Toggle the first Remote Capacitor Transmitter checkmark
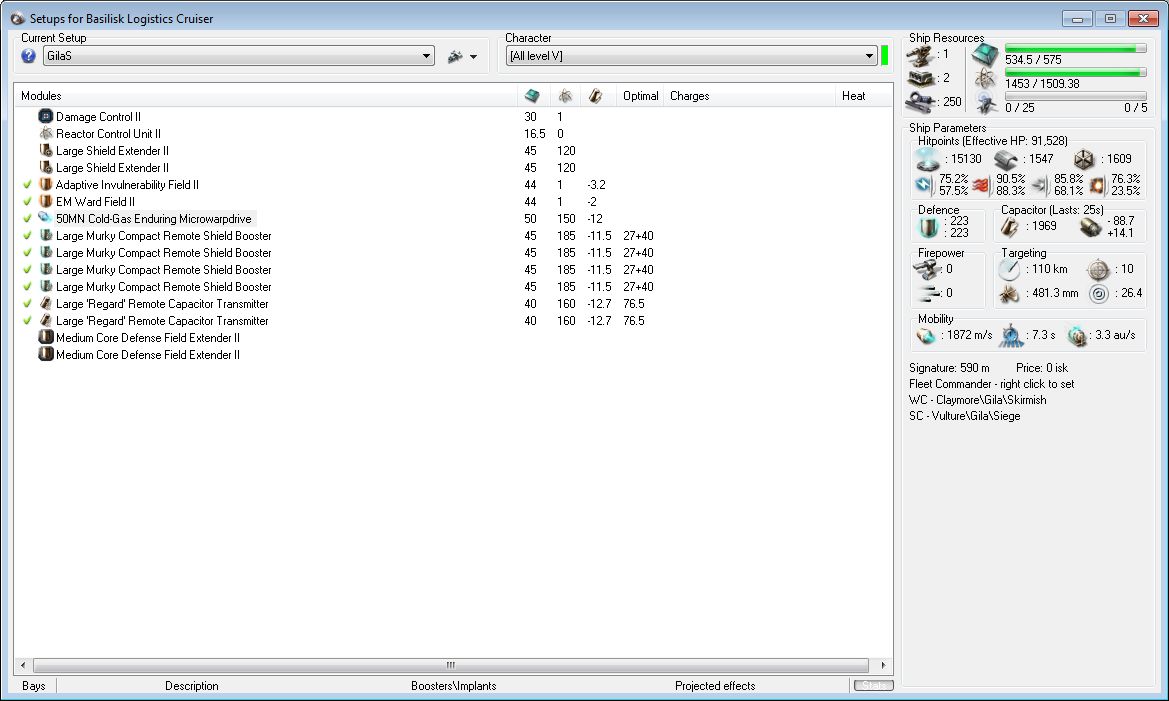 point(28,304)
